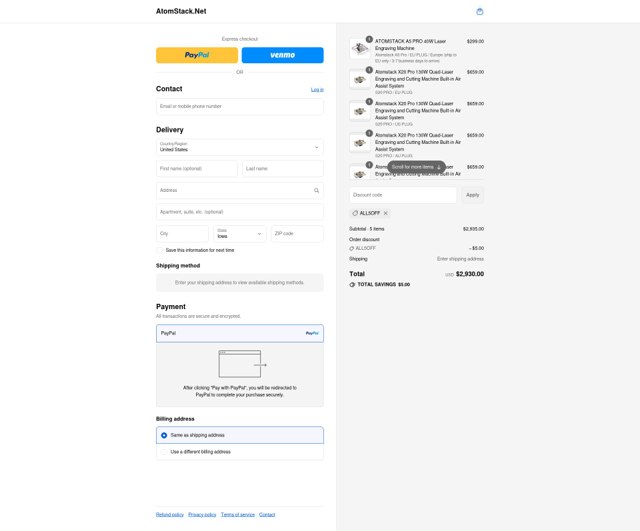640x531 pixels.
Task: Click the PayPal logo in payment row
Action: pos(312,333)
